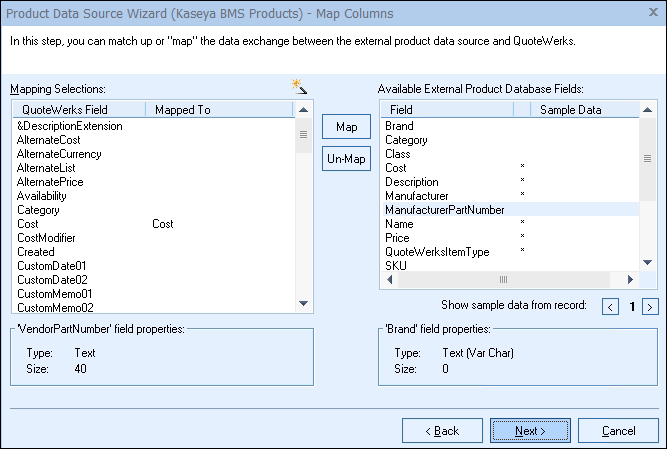The height and width of the screenshot is (449, 667).
Task: Select QuoteWerksItemType external field
Action: click(437, 252)
